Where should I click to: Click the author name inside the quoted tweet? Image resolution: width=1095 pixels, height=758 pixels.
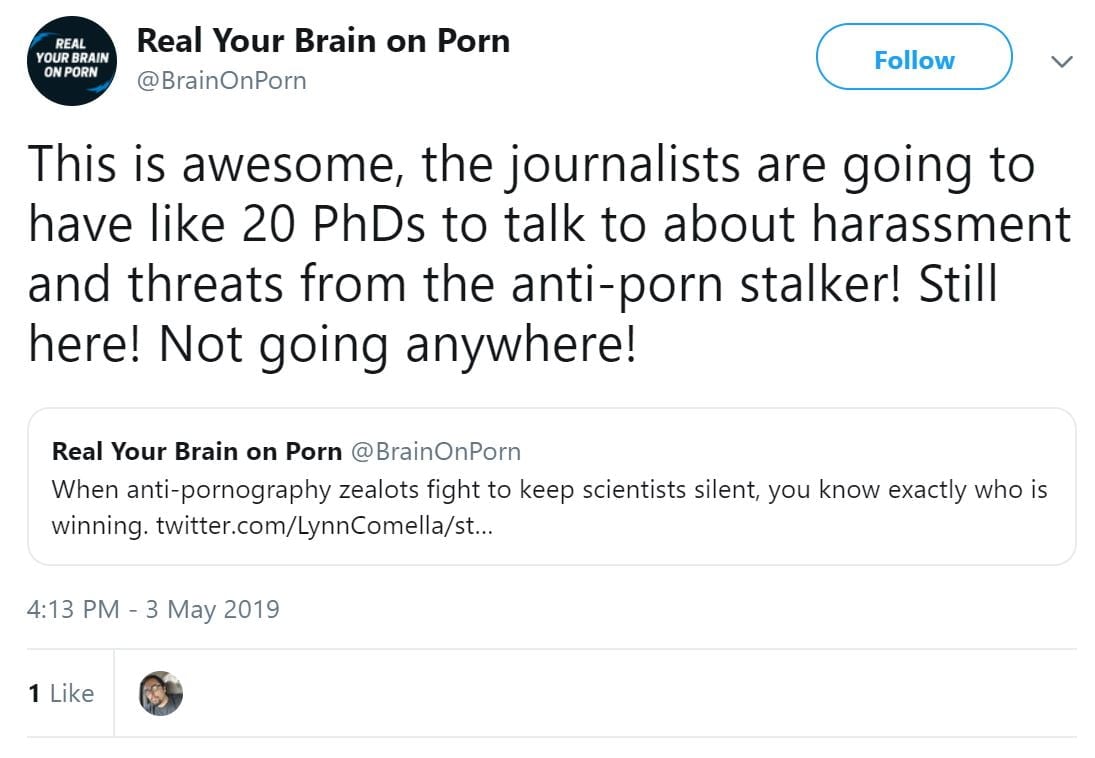click(x=196, y=451)
